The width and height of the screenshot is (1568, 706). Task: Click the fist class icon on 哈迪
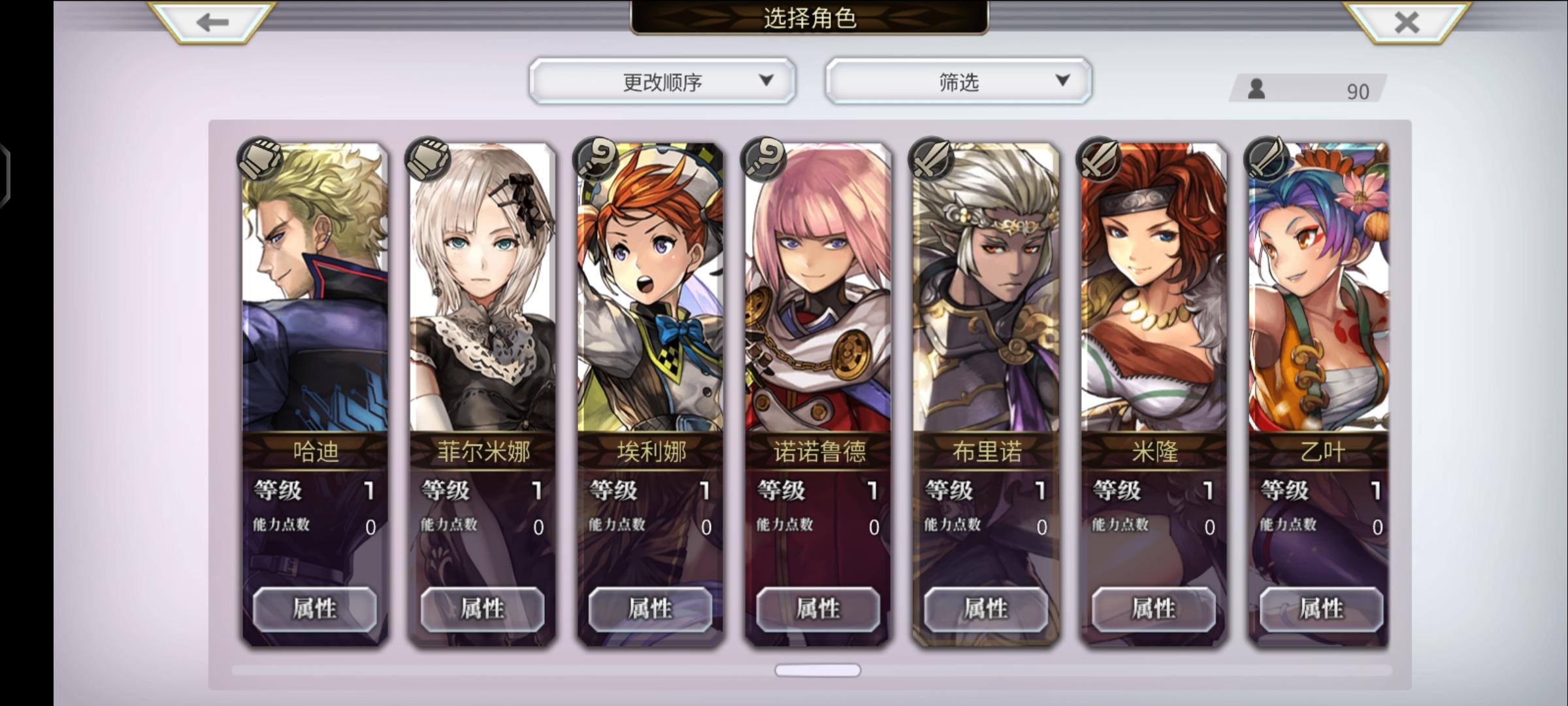click(260, 159)
